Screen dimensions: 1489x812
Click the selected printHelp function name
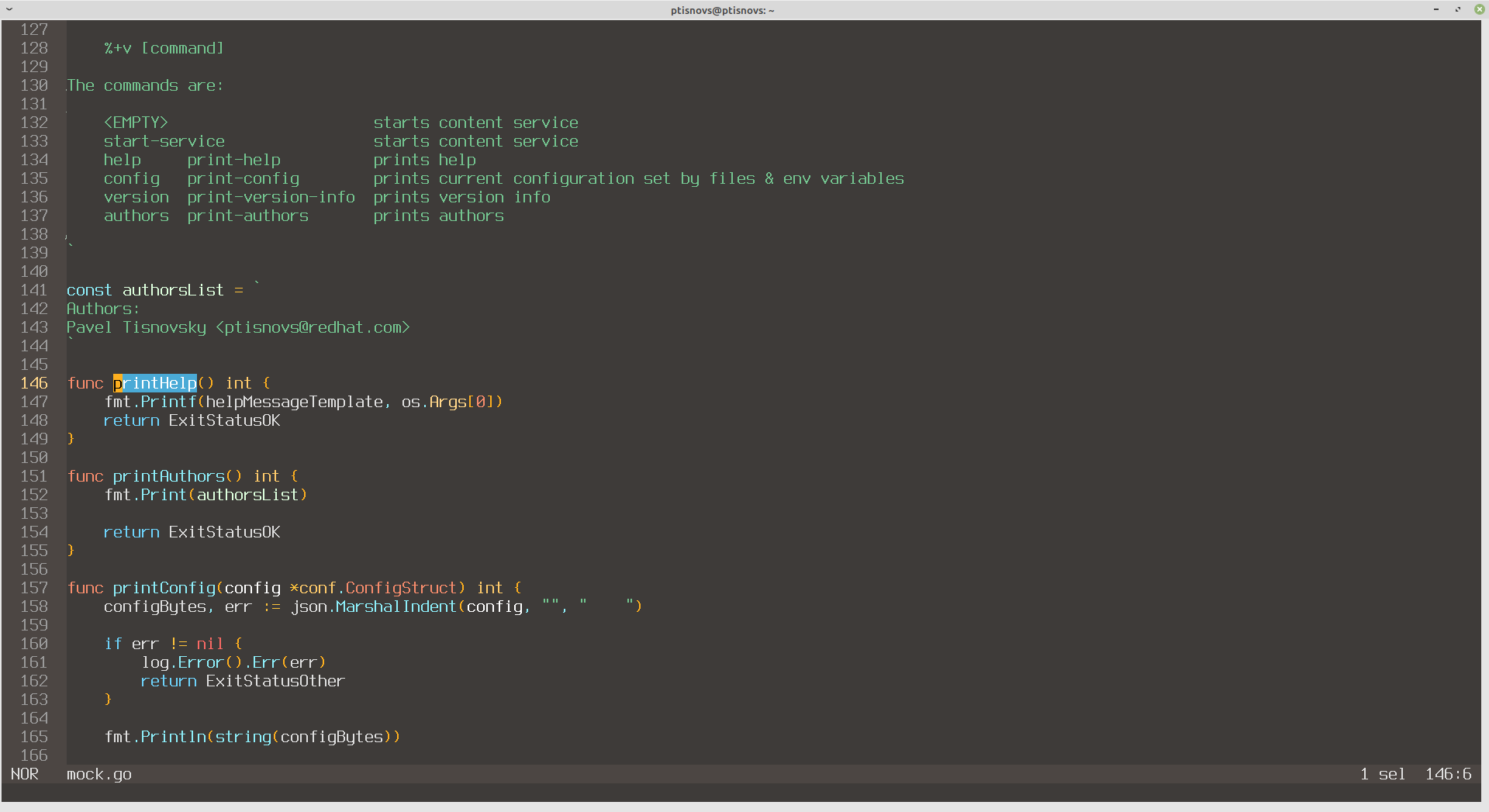point(155,383)
